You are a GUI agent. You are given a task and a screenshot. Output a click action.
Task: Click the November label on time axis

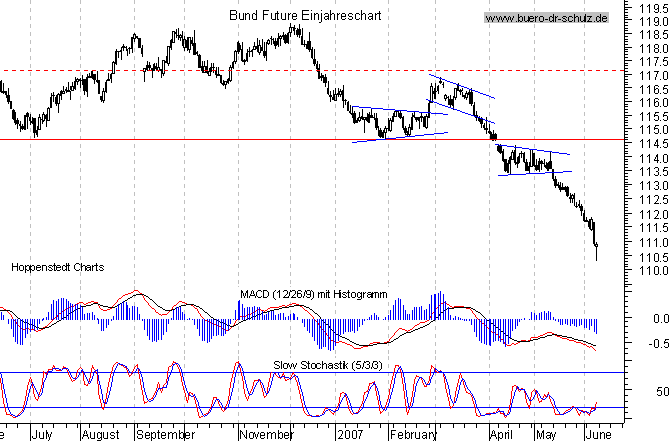click(x=266, y=435)
